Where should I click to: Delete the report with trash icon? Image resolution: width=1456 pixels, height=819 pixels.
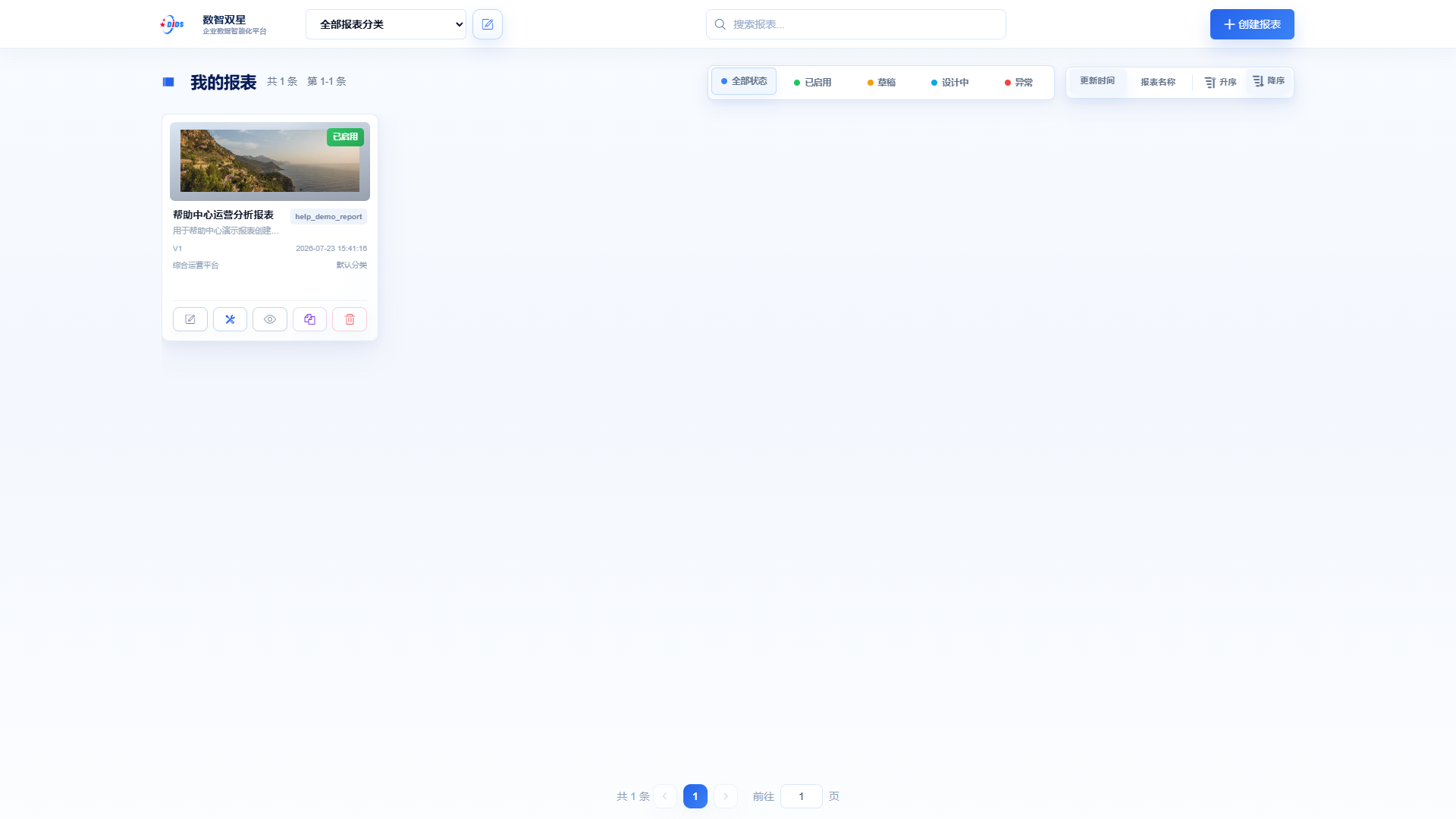tap(350, 319)
